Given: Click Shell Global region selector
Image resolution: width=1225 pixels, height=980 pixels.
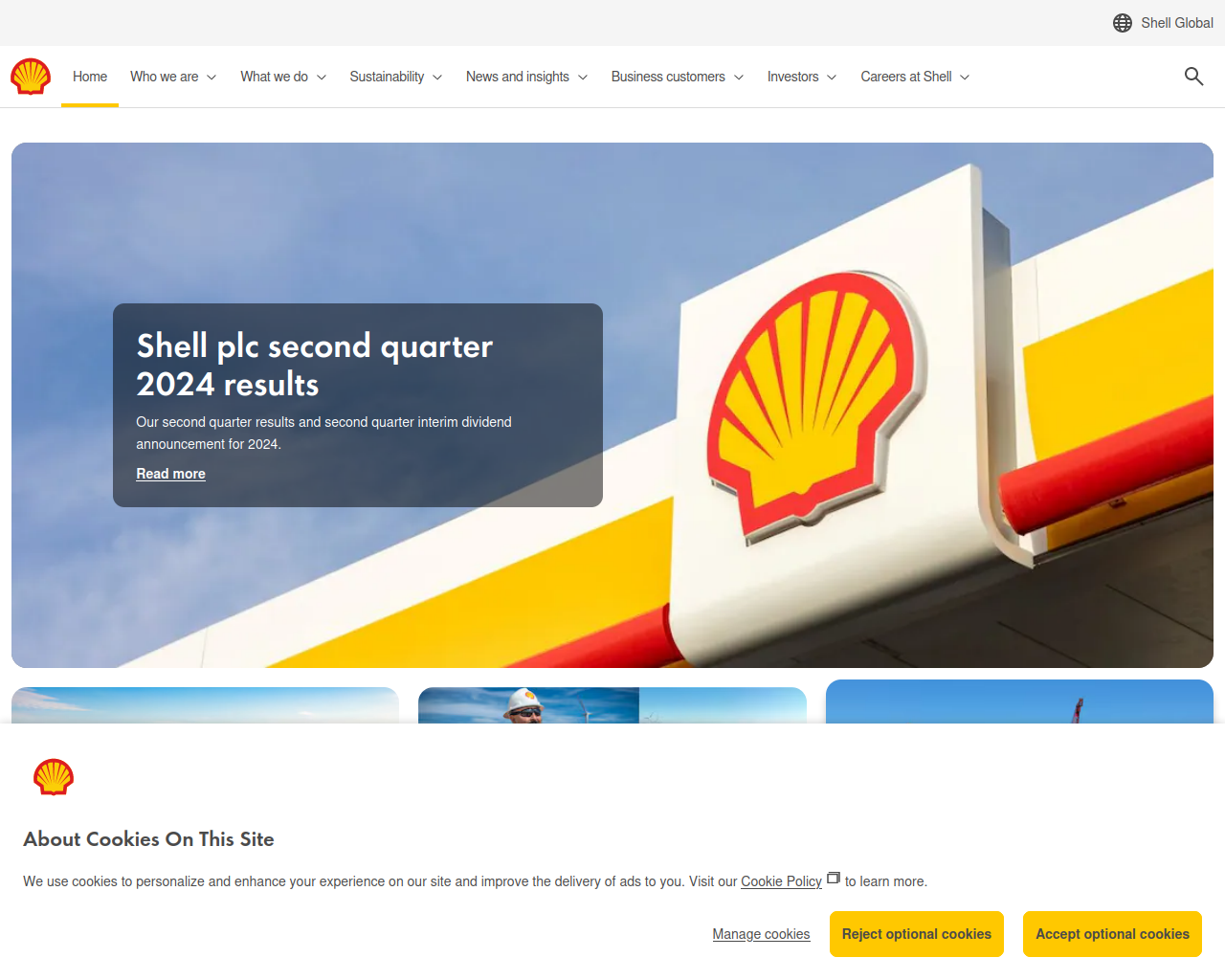Looking at the screenshot, I should 1163,23.
